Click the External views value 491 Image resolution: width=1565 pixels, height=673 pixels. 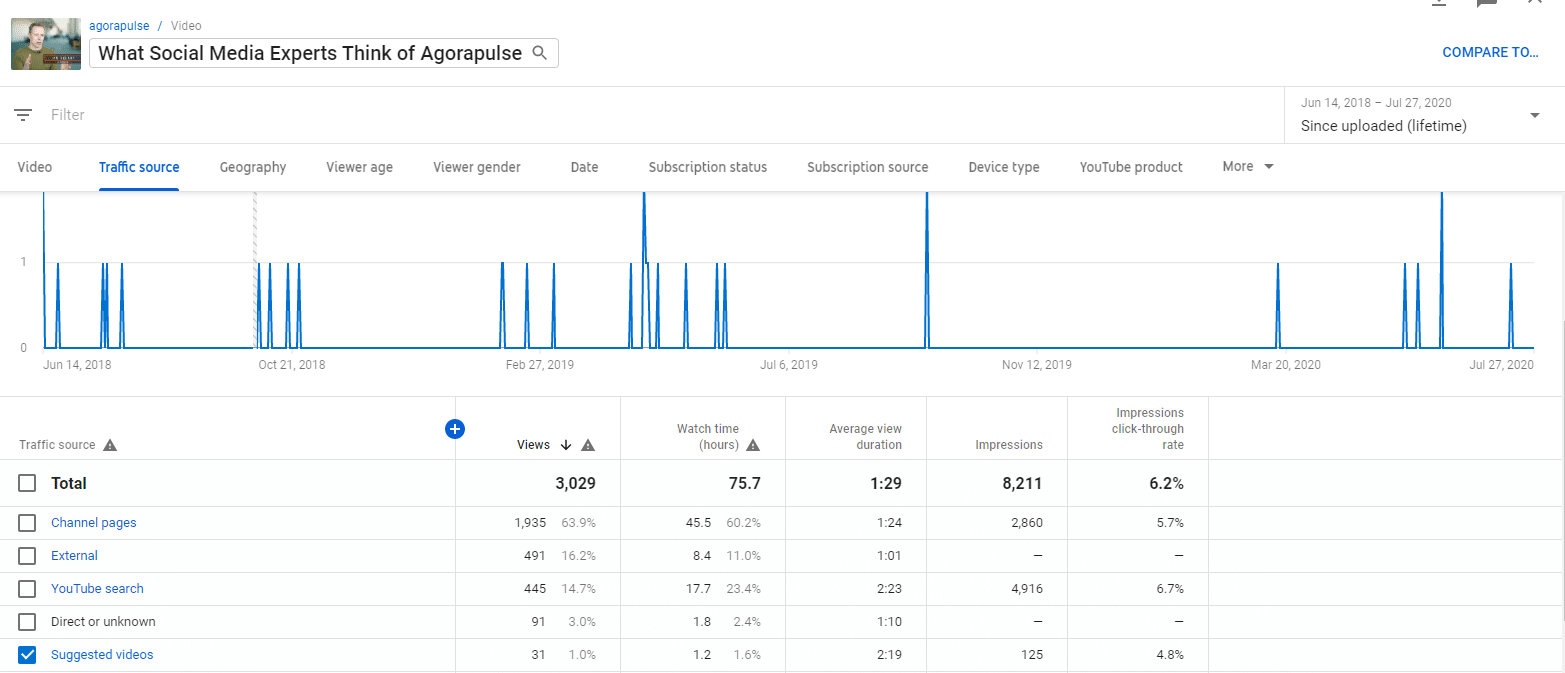pyautogui.click(x=536, y=556)
